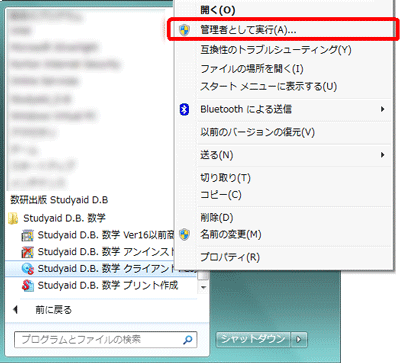This screenshot has width=400, height=363.
Task: Choose 開く(O) in the context menu
Action: [283, 10]
